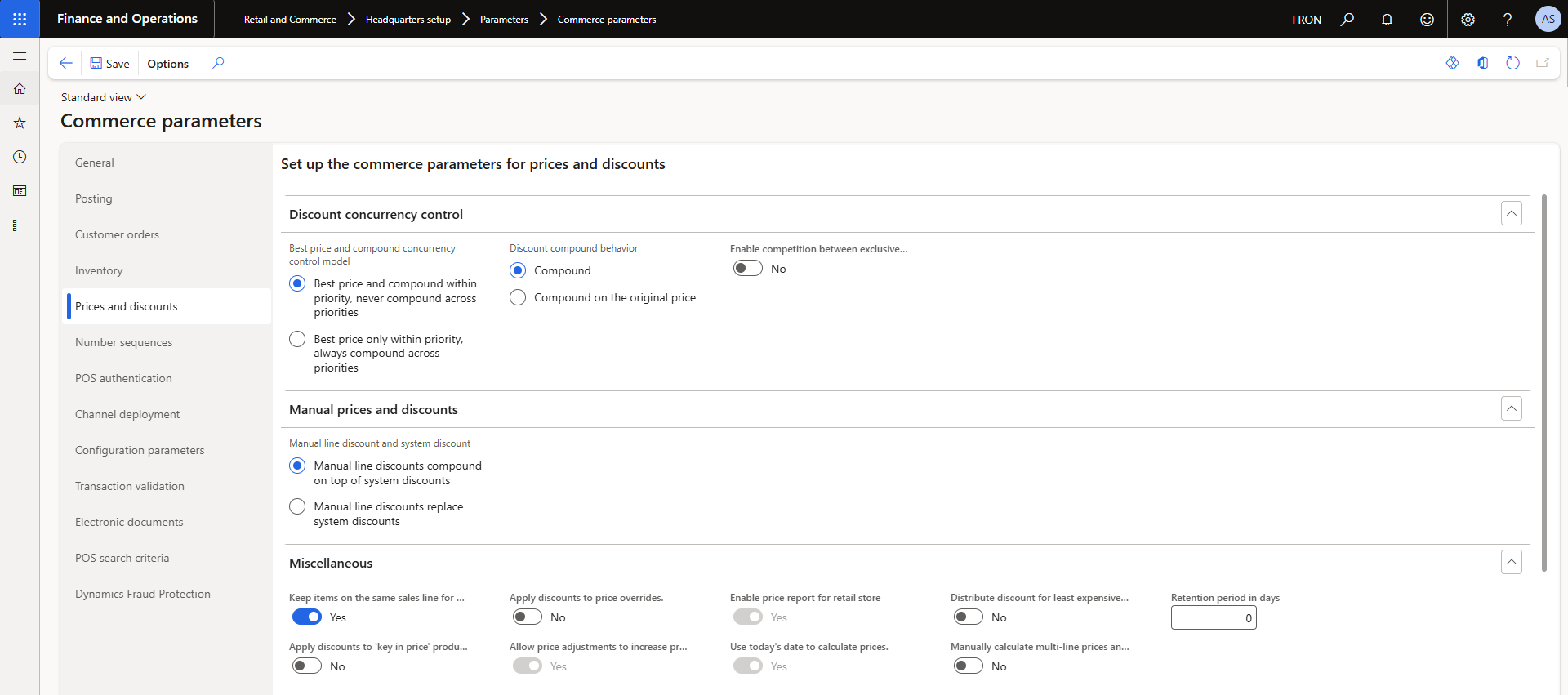Click the Retention period in days field
The width and height of the screenshot is (1568, 695).
(1213, 618)
